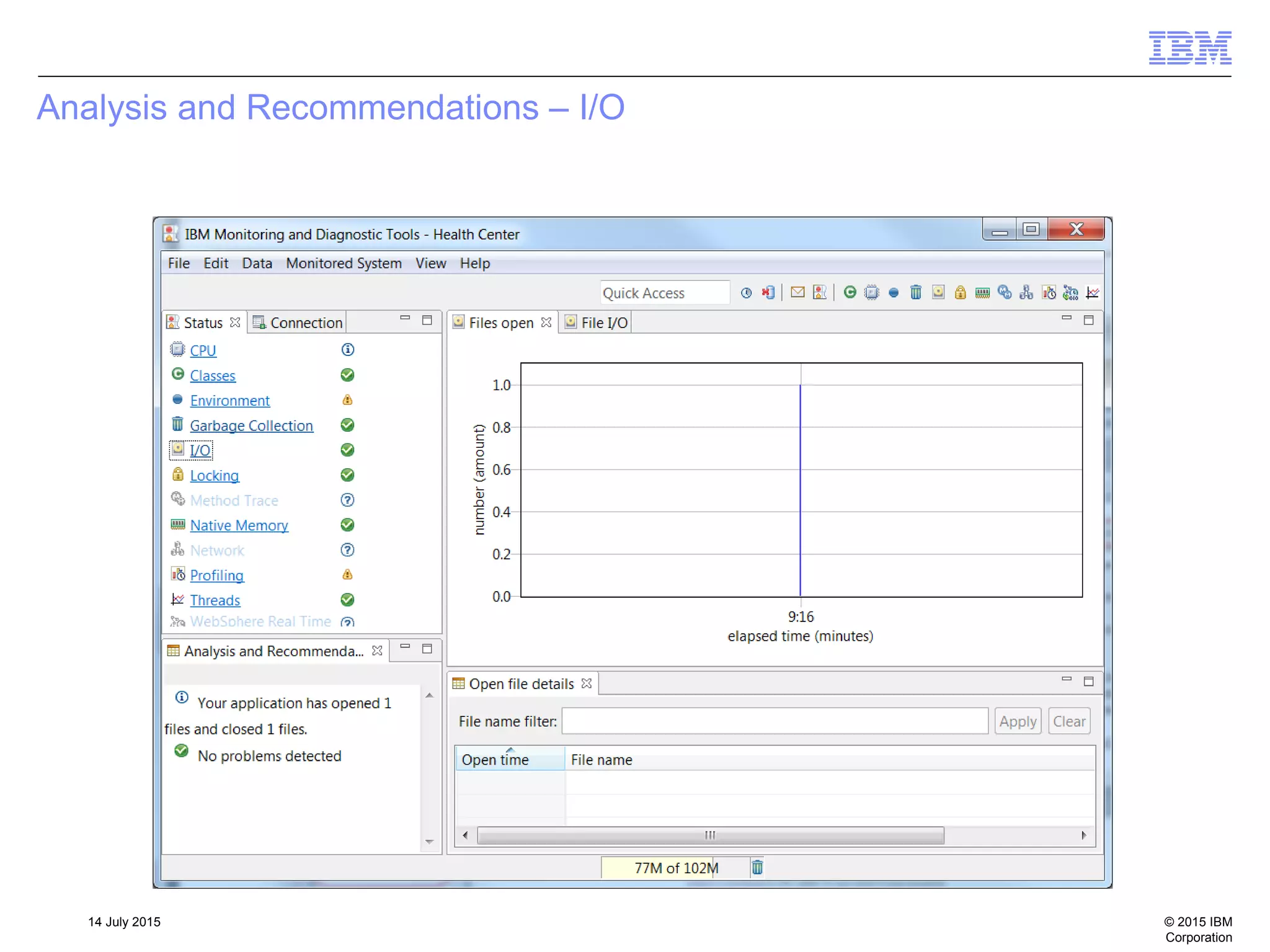The width and height of the screenshot is (1270, 952).
Task: Click the clock icon next to Quick Access
Action: (x=747, y=293)
